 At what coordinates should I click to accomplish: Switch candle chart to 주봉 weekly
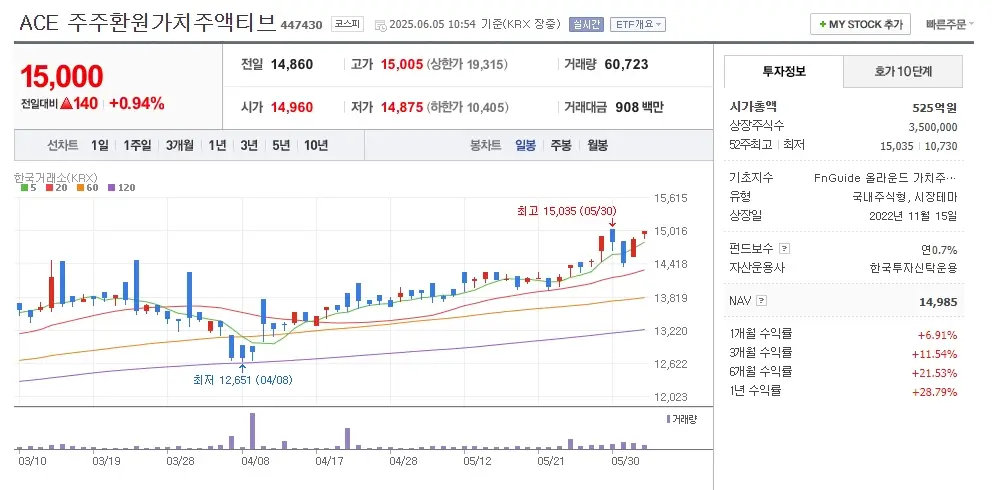click(x=559, y=145)
